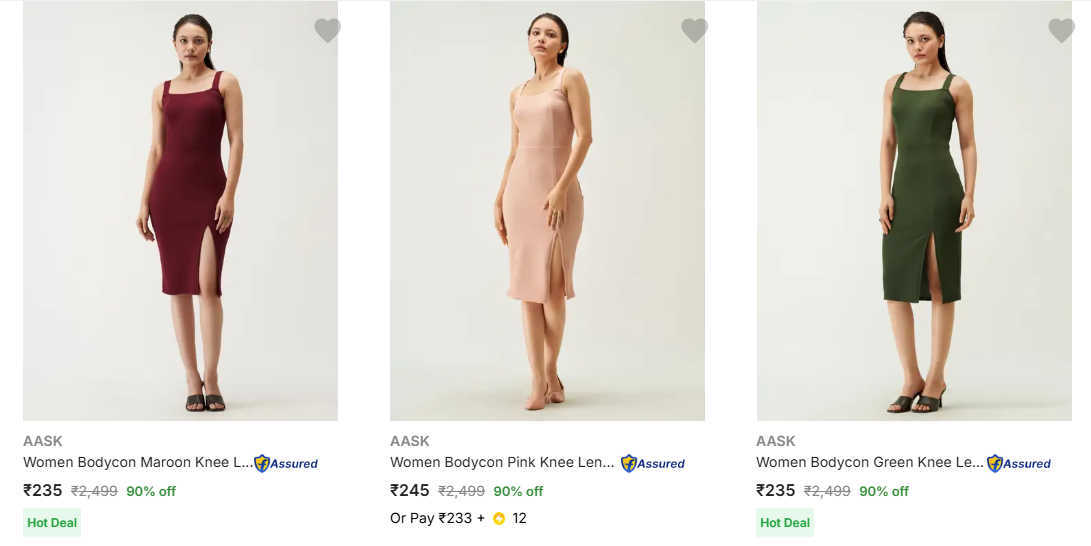Click 'Or Pay ₹233' offer text
1091x546 pixels.
point(431,518)
